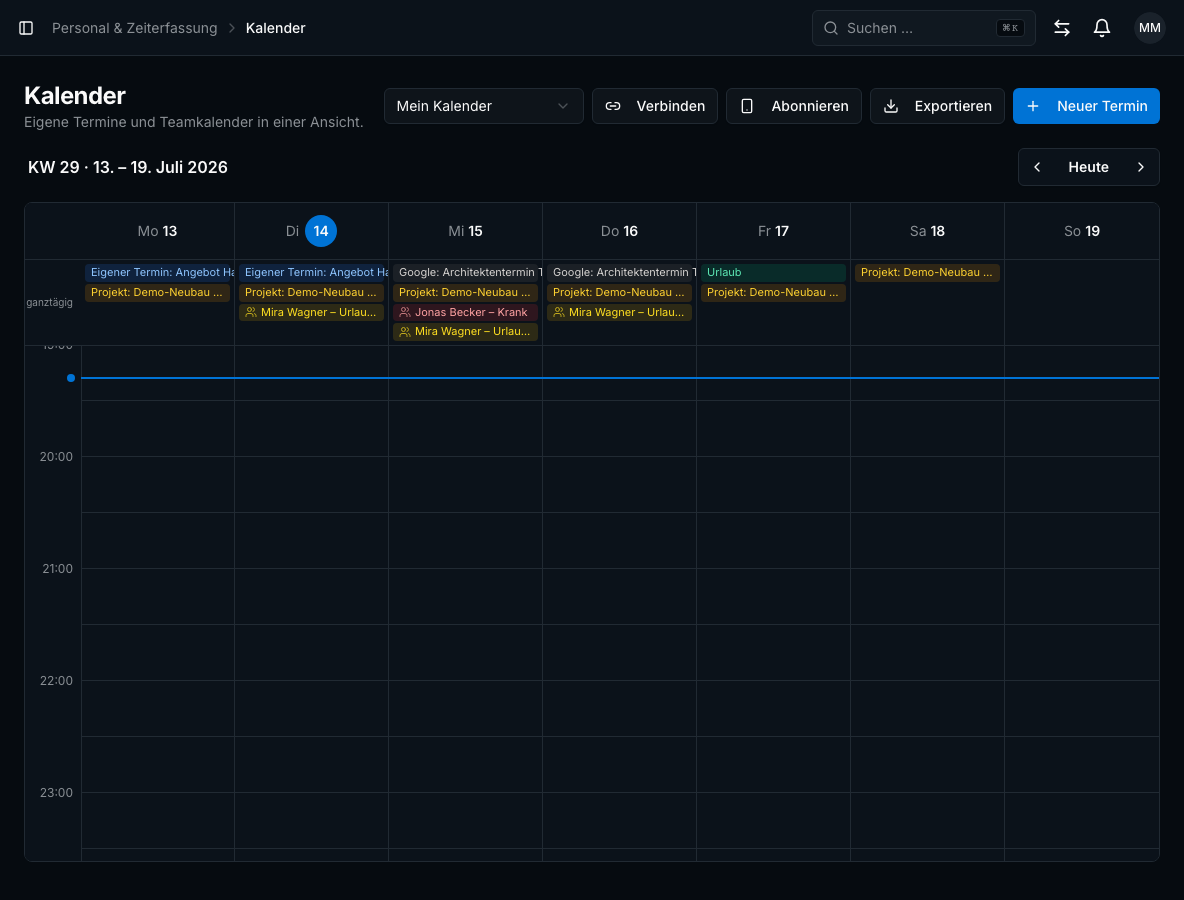
Task: Open Friday's Urlaub event
Action: (773, 273)
